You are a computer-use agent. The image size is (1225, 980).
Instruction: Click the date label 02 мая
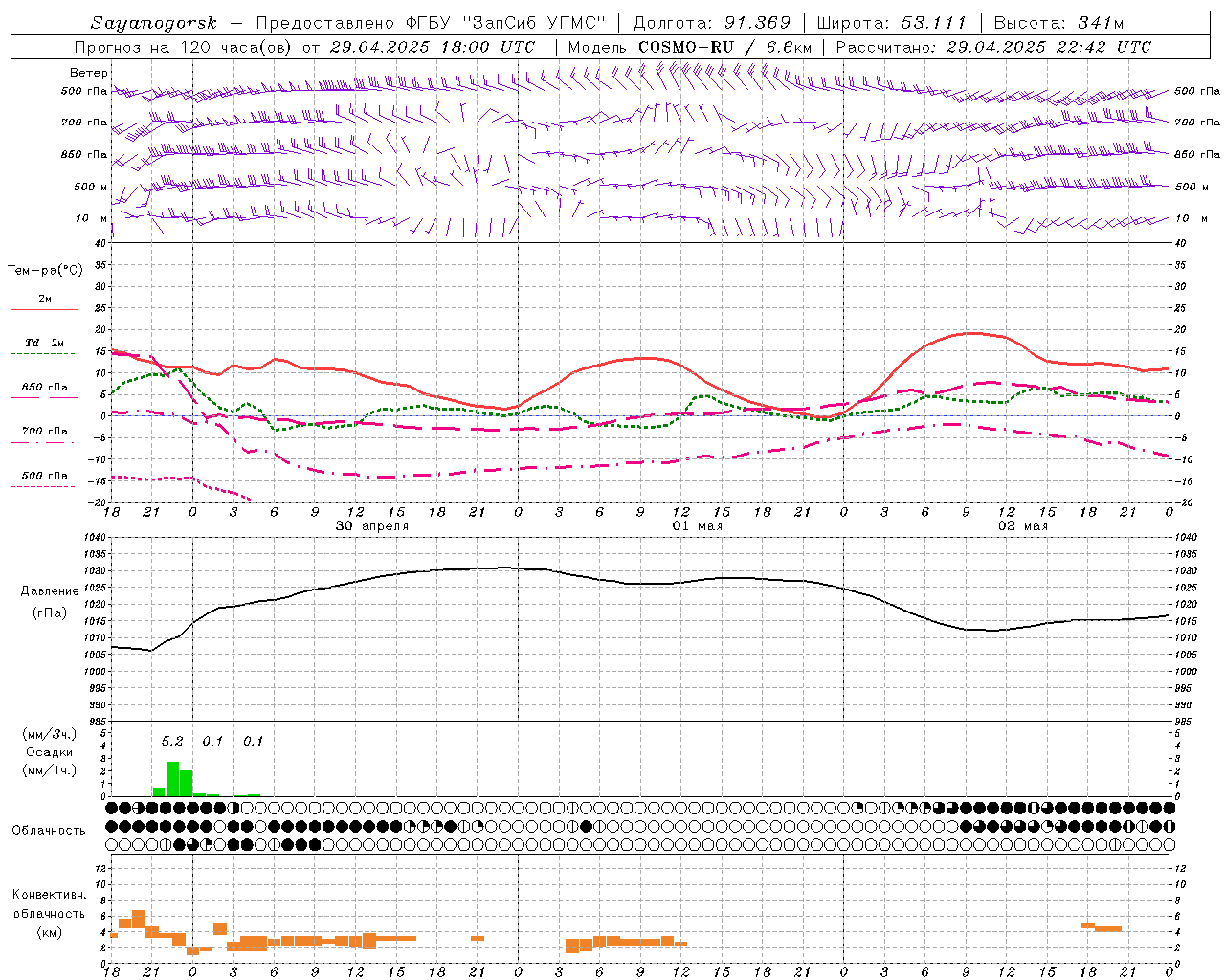pyautogui.click(x=1022, y=526)
